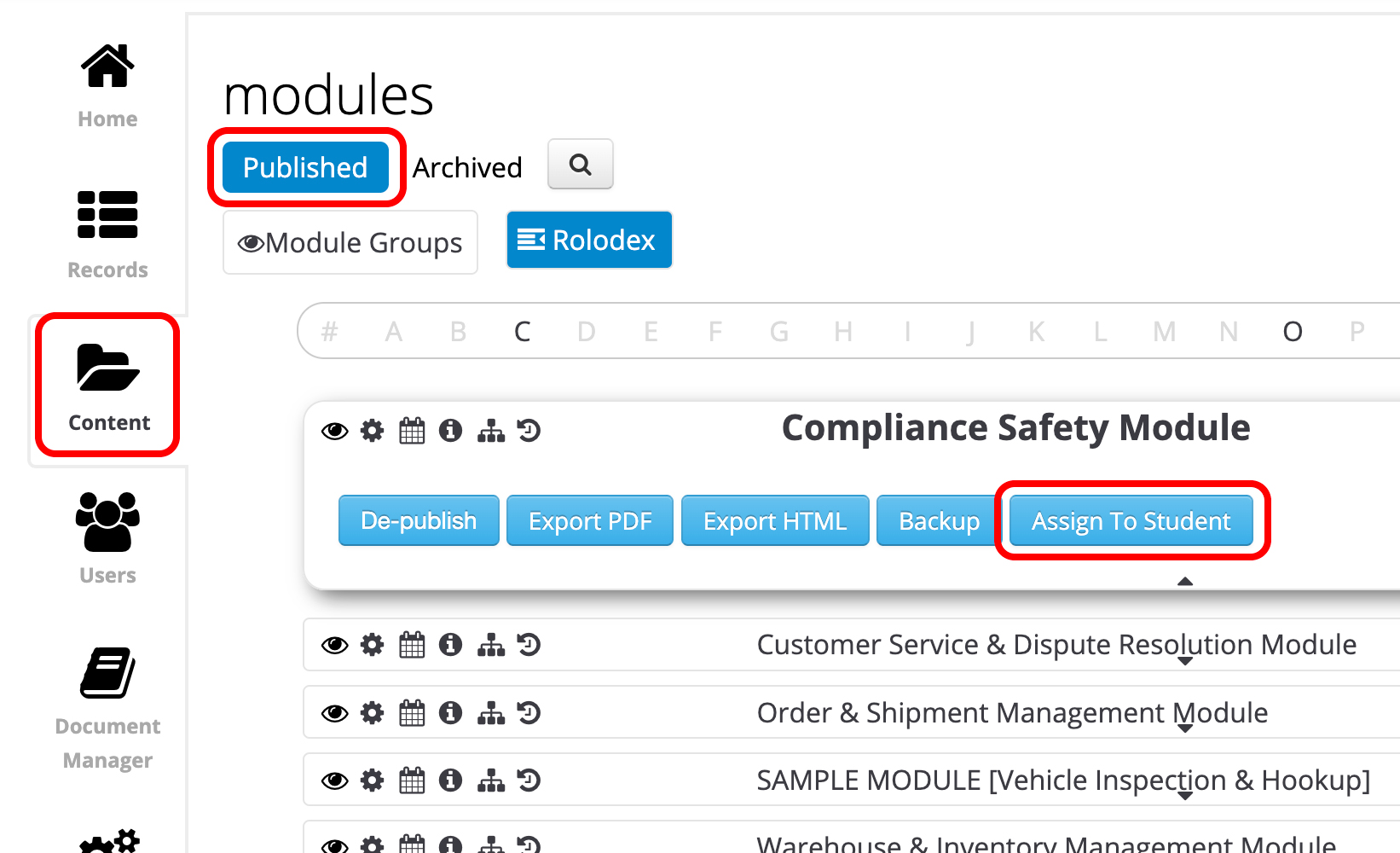Image resolution: width=1400 pixels, height=853 pixels.
Task: Filter rolodex by letter M
Action: (x=1165, y=331)
